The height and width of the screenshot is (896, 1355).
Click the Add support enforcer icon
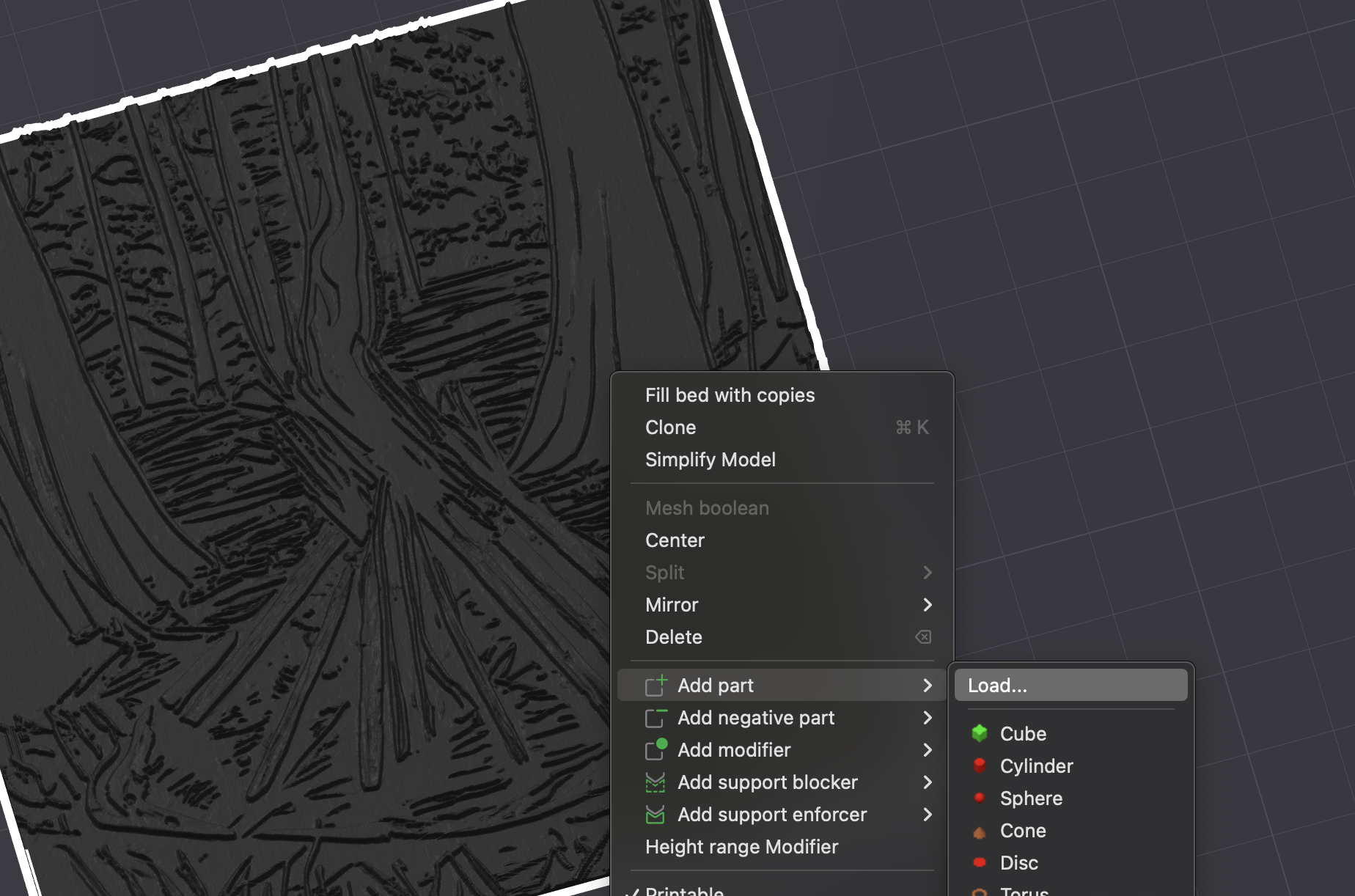pos(656,815)
